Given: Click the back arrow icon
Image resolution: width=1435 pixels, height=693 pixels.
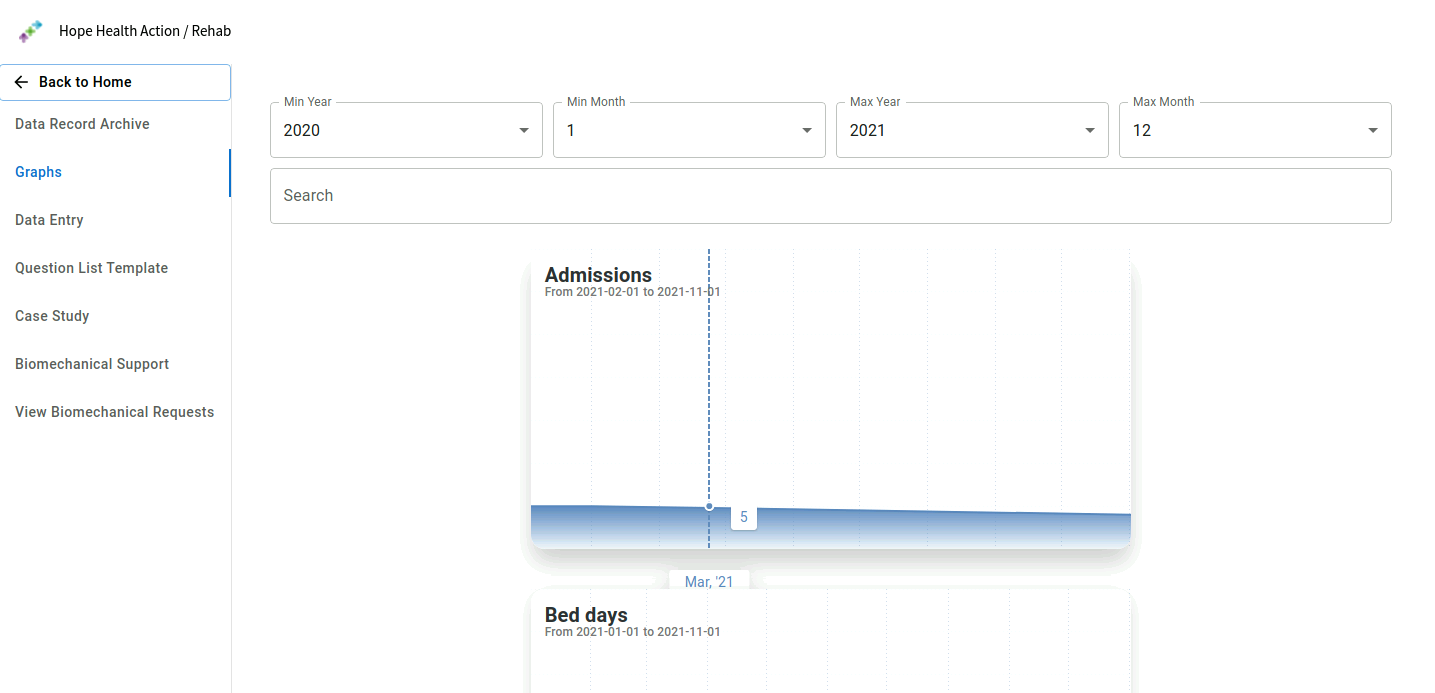Looking at the screenshot, I should point(21,82).
